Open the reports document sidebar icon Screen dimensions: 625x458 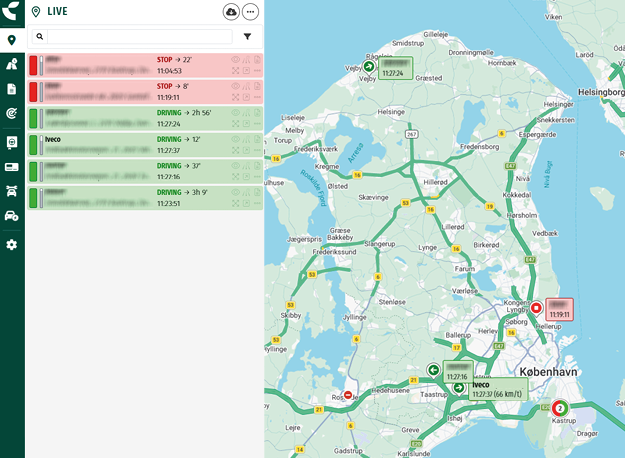12,89
